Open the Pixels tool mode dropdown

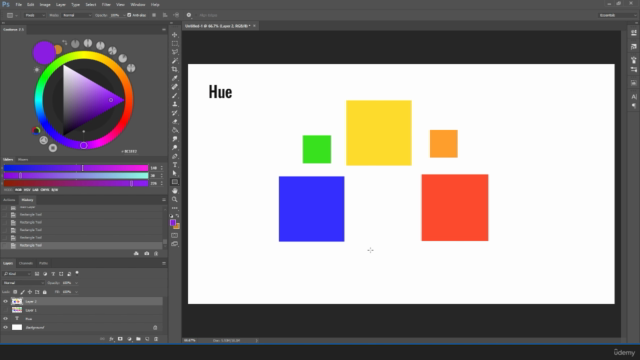click(x=35, y=15)
